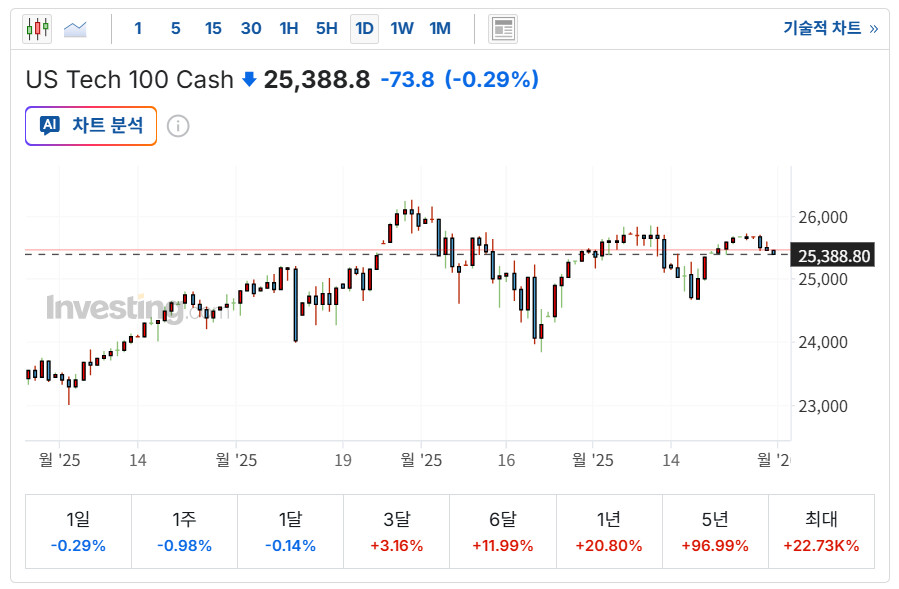The height and width of the screenshot is (589, 899).
Task: Choose the 5H timeframe
Action: [x=326, y=29]
